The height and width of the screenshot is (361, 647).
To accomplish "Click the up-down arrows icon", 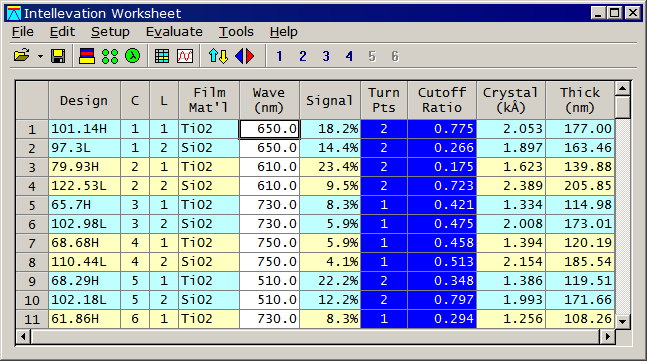I will point(218,56).
